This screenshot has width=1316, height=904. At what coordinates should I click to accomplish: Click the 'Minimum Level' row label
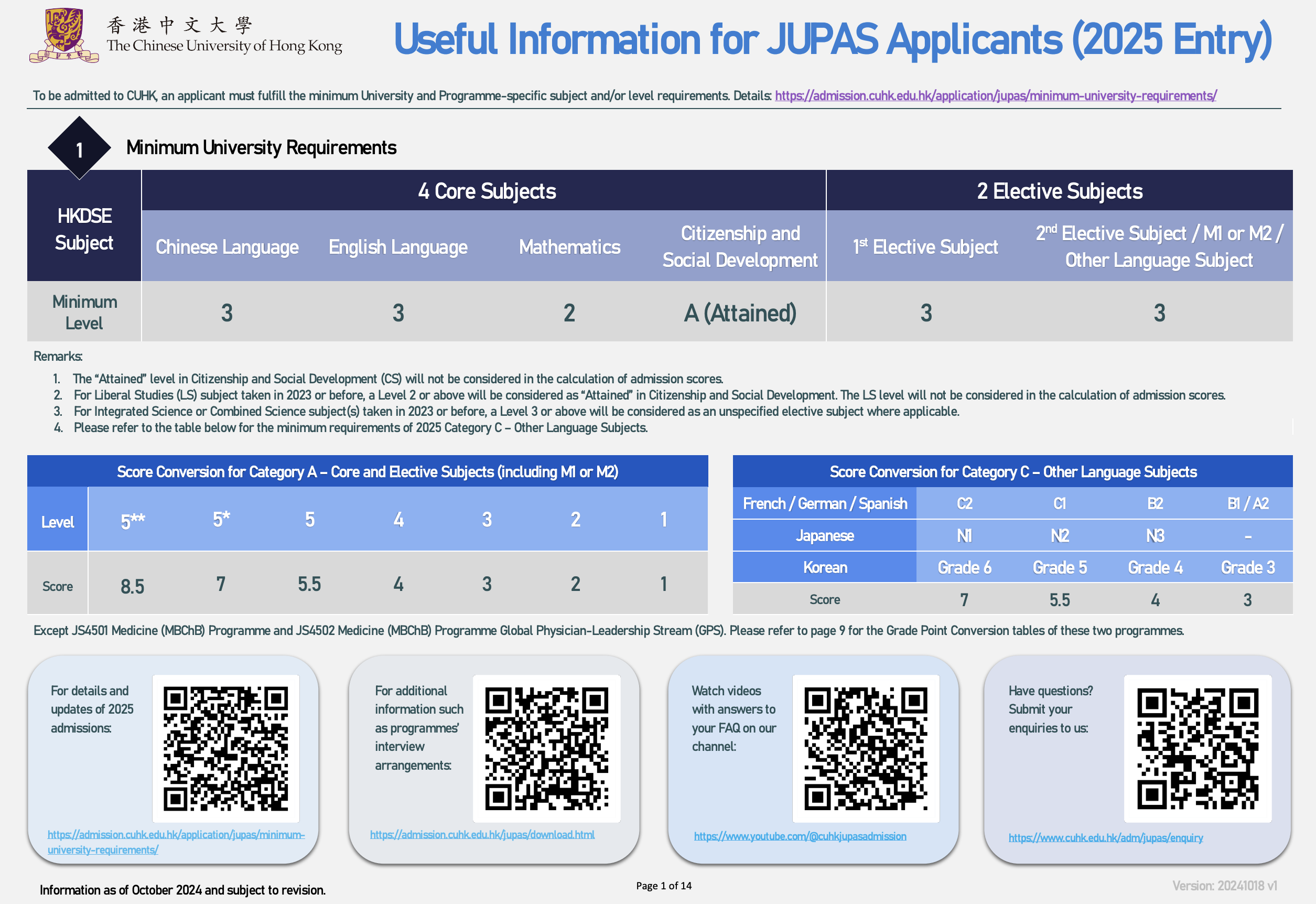pos(84,312)
